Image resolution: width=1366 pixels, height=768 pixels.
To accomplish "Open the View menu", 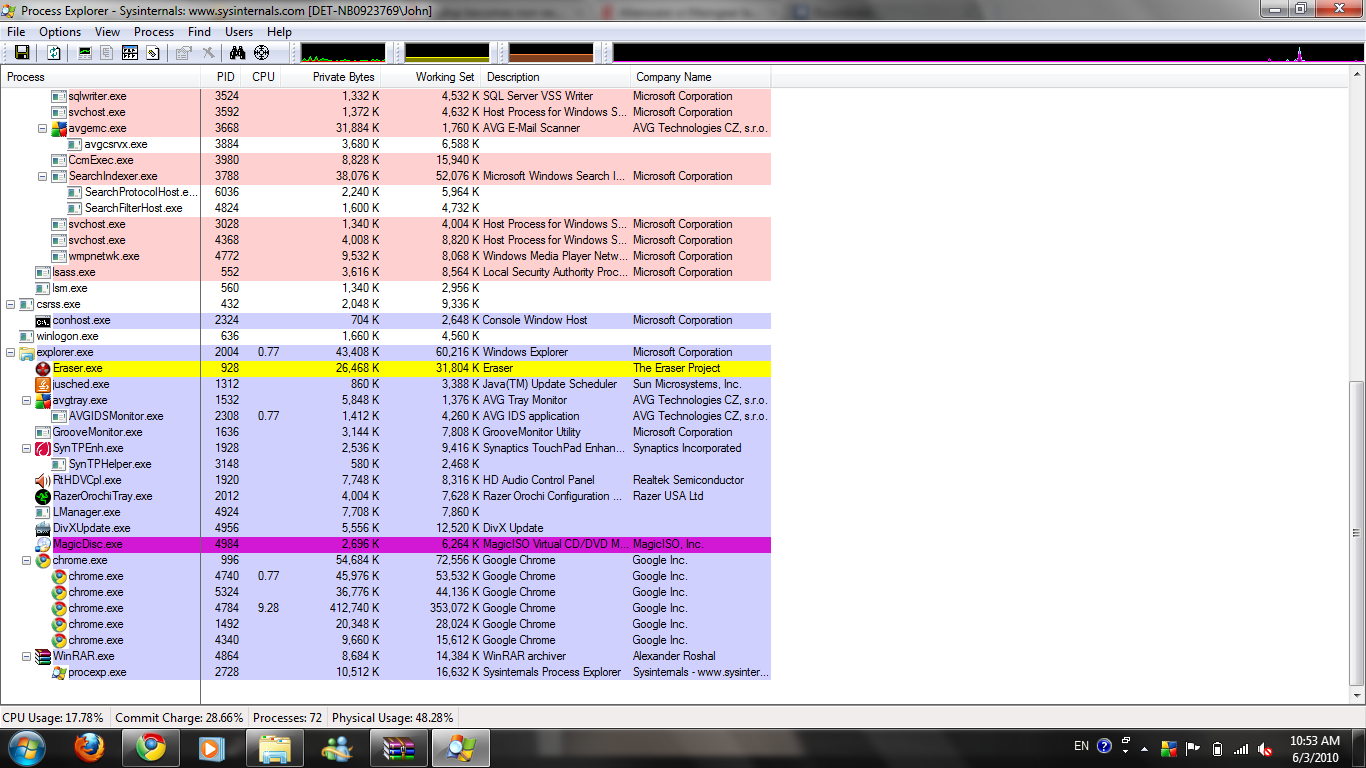I will [107, 32].
